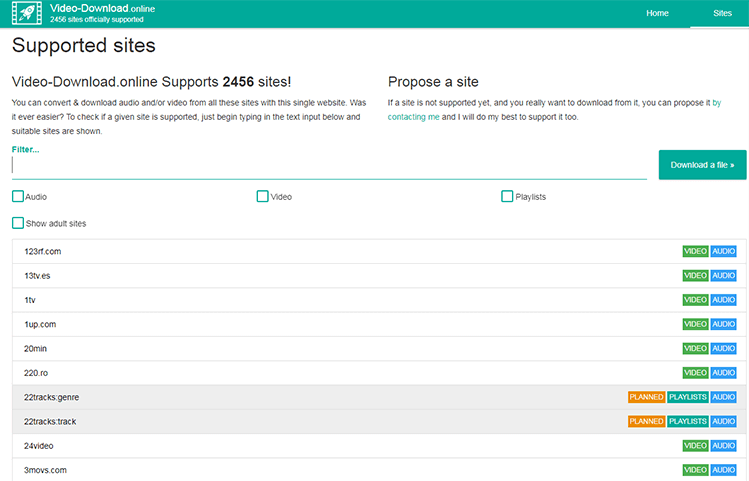Click AUDIO badge on 13tv.es row

[723, 276]
